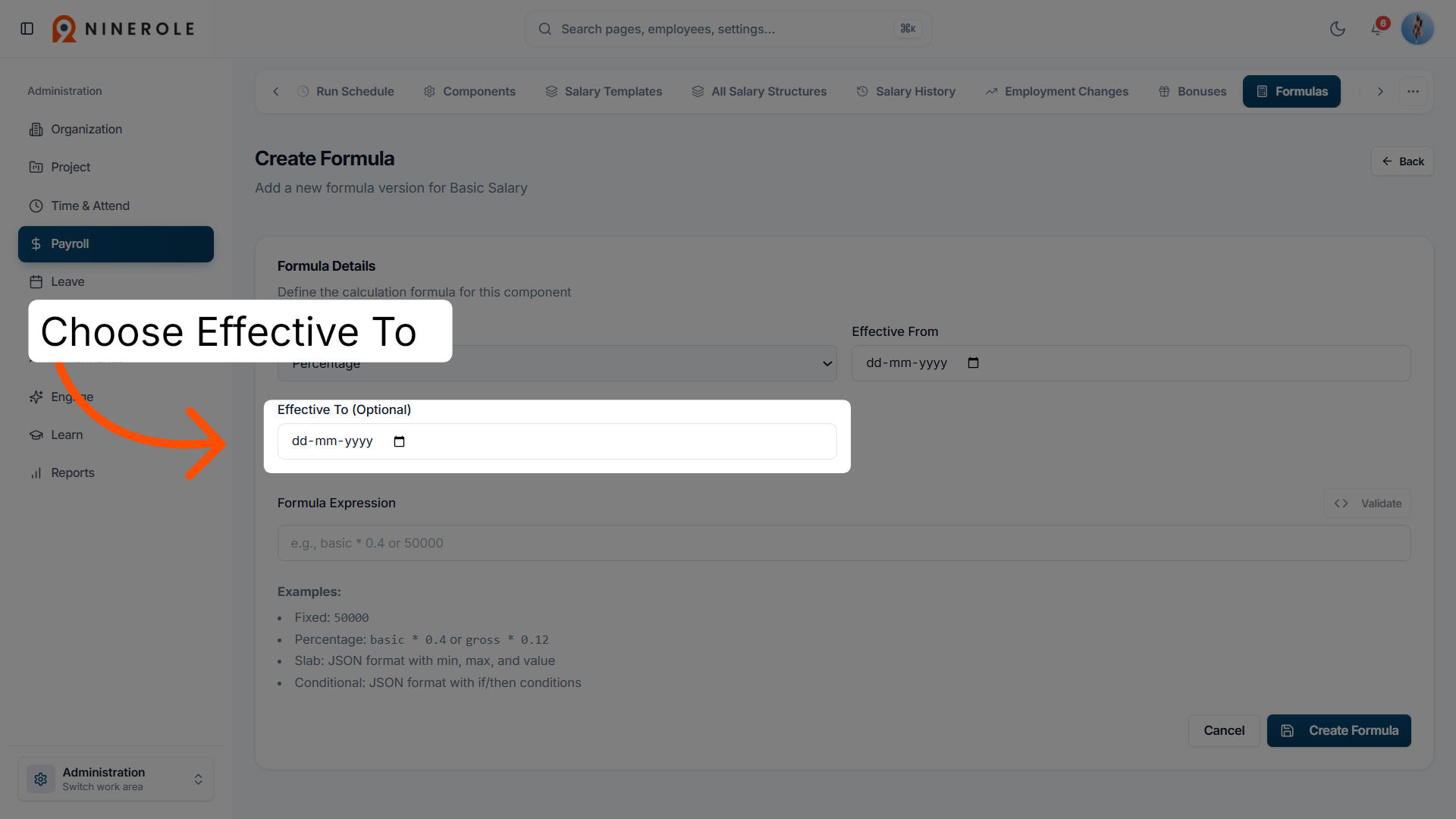Screen dimensions: 1456x819
Task: Open the Bonuses tab
Action: click(x=1192, y=92)
